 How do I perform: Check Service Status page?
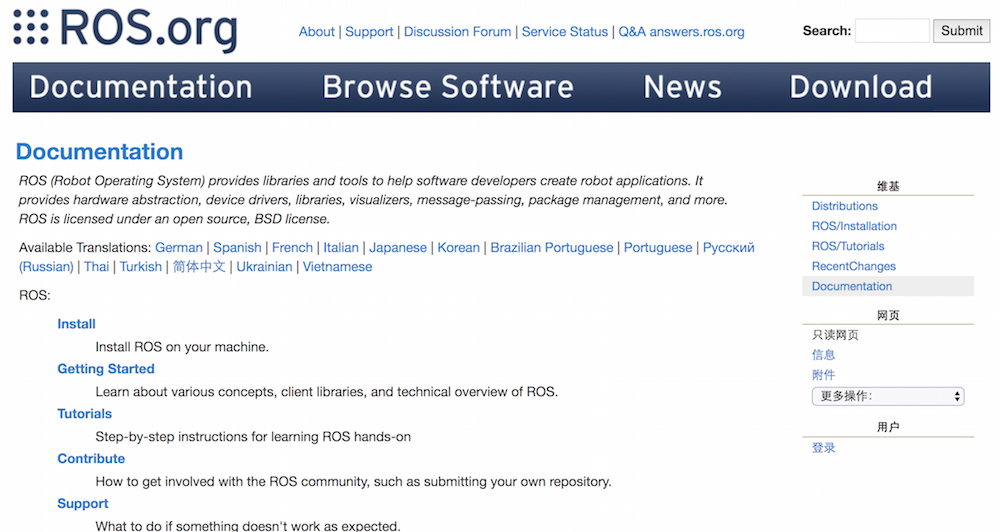click(x=564, y=32)
